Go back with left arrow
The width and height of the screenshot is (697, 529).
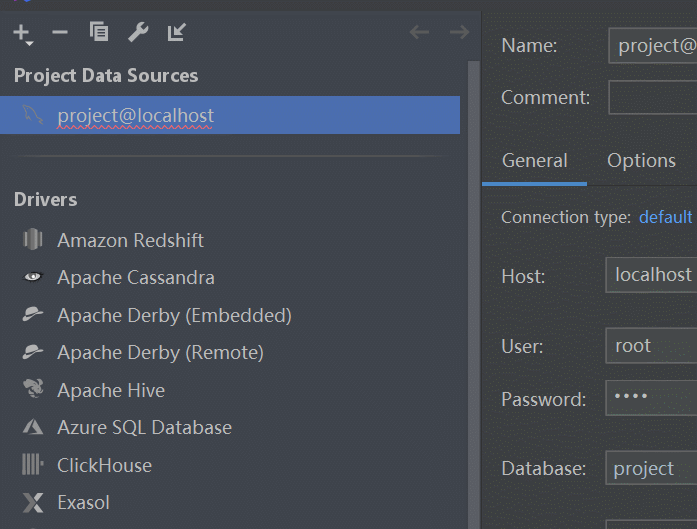click(x=419, y=32)
